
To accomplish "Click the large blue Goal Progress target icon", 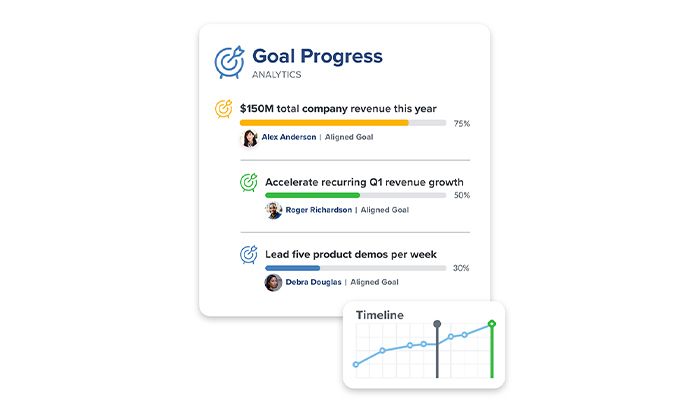I will [230, 62].
